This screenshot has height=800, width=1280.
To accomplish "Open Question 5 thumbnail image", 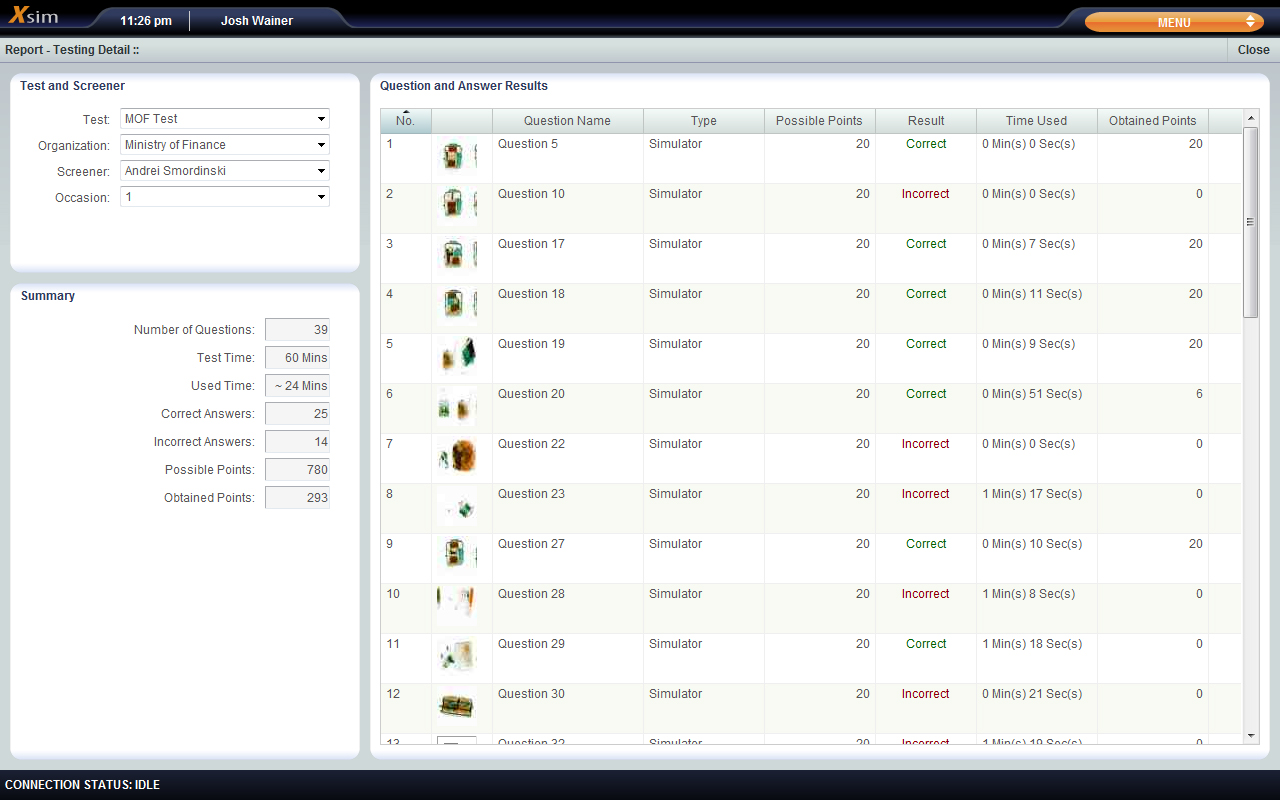I will point(457,157).
